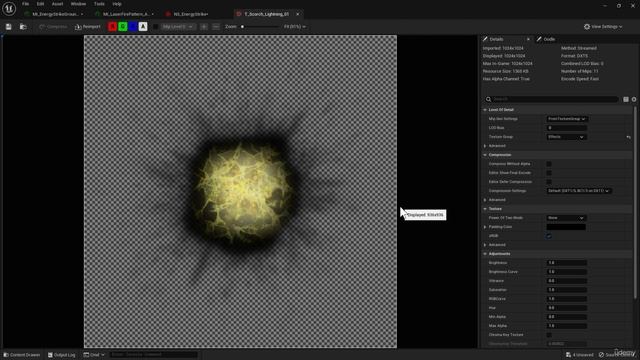Edit the Min Alpha value field

pos(567,317)
